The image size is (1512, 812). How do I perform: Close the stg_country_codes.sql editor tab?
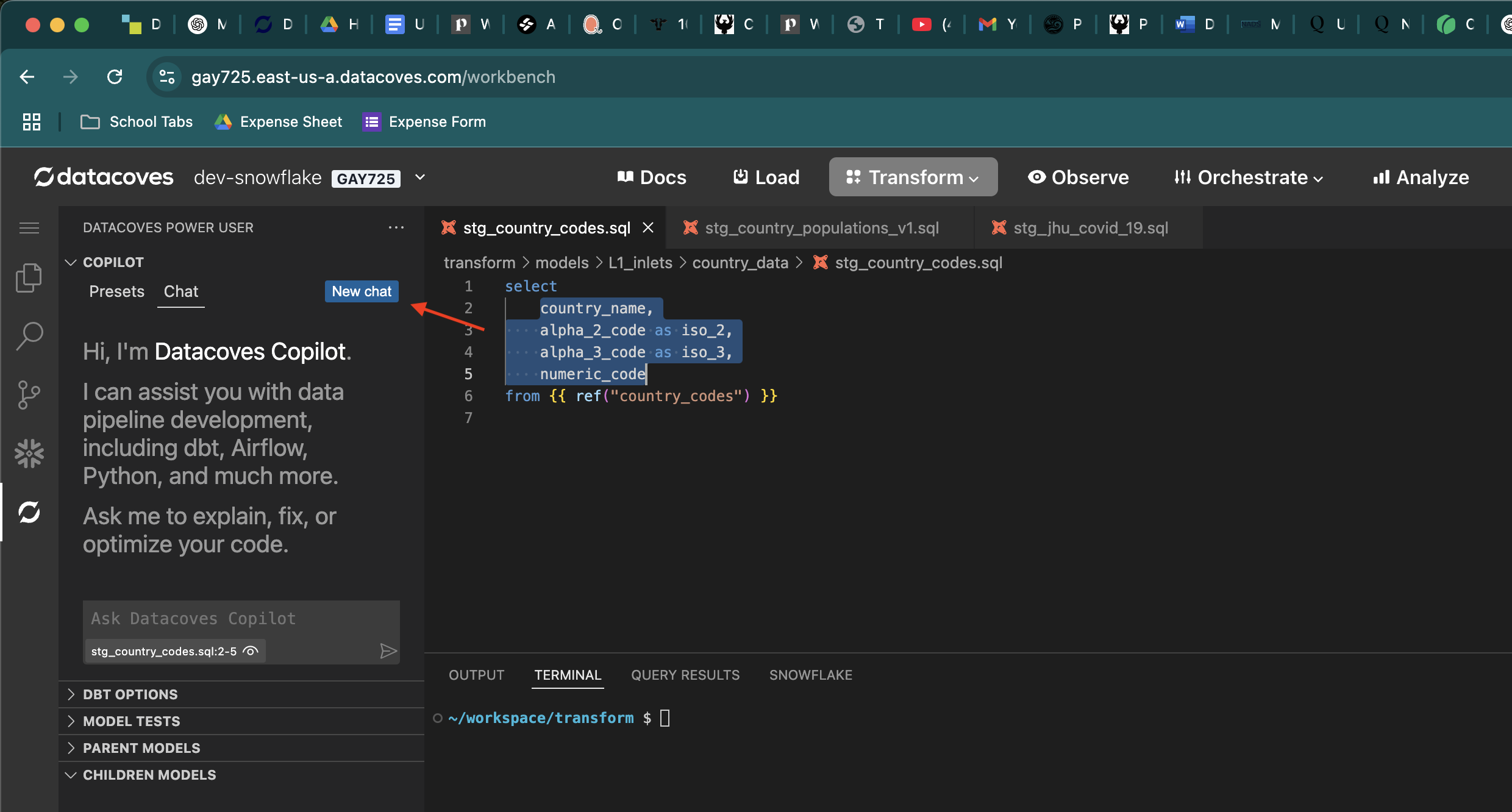(x=648, y=227)
